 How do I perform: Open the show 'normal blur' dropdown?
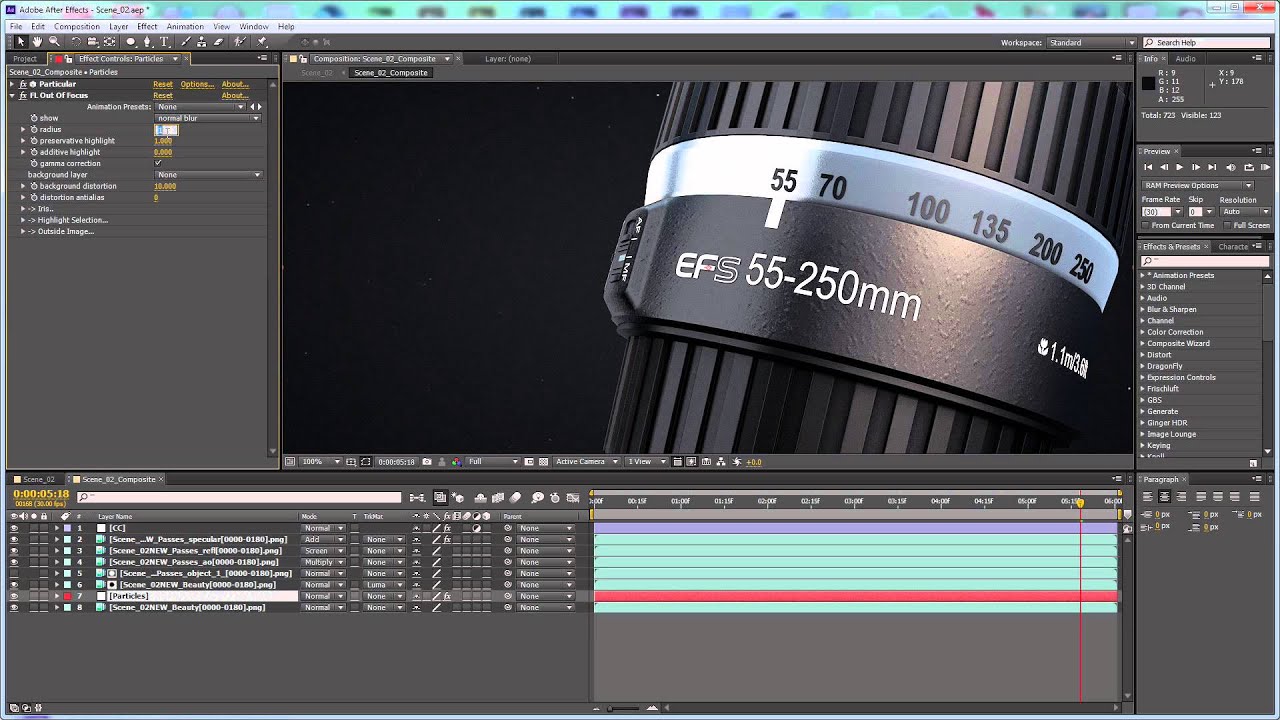pos(208,118)
